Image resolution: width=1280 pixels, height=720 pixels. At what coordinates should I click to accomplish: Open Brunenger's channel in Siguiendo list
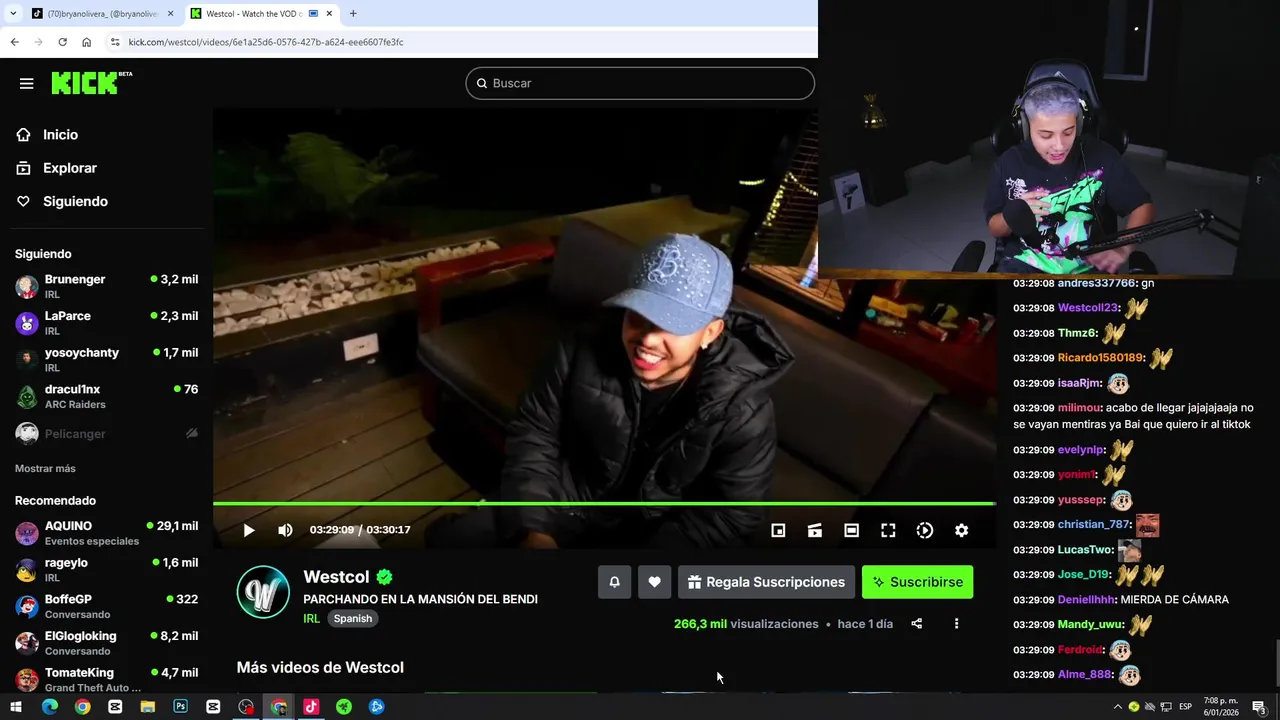pyautogui.click(x=106, y=286)
